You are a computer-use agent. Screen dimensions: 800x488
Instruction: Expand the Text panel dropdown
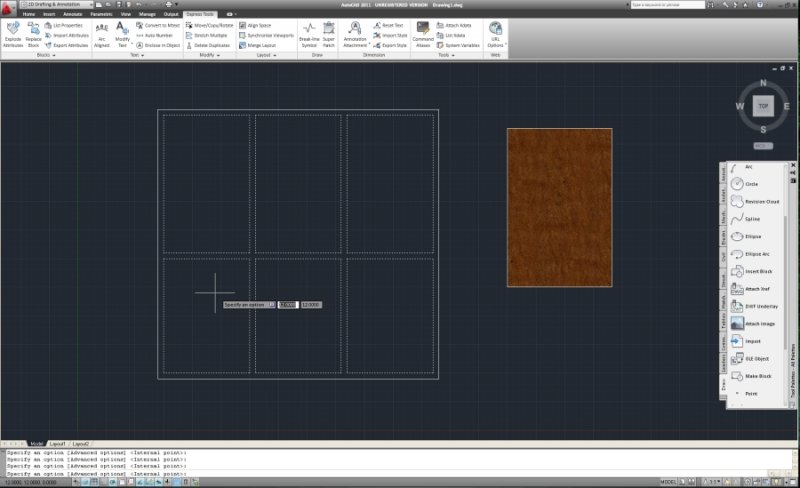137,55
